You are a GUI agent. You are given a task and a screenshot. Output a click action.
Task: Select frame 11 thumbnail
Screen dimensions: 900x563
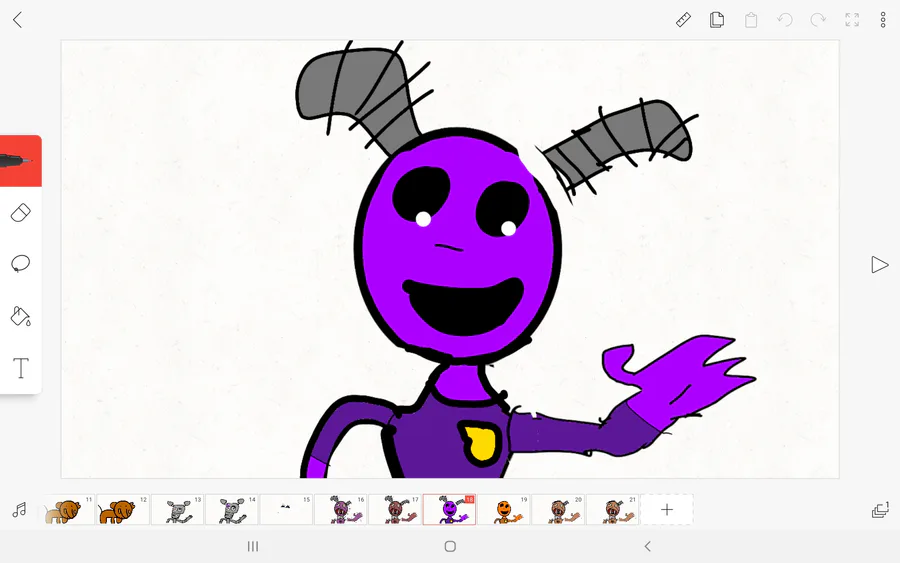pyautogui.click(x=69, y=510)
